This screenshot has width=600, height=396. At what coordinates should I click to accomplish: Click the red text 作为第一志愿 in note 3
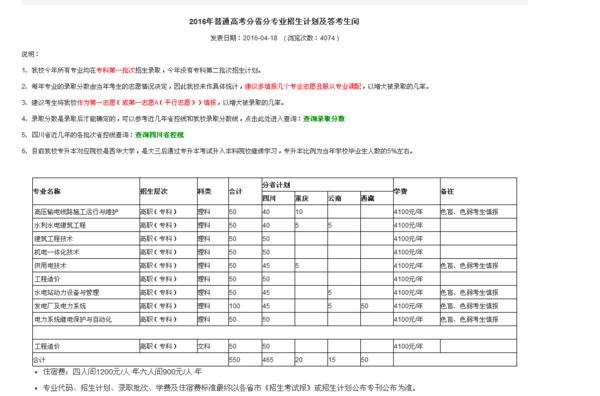point(96,103)
